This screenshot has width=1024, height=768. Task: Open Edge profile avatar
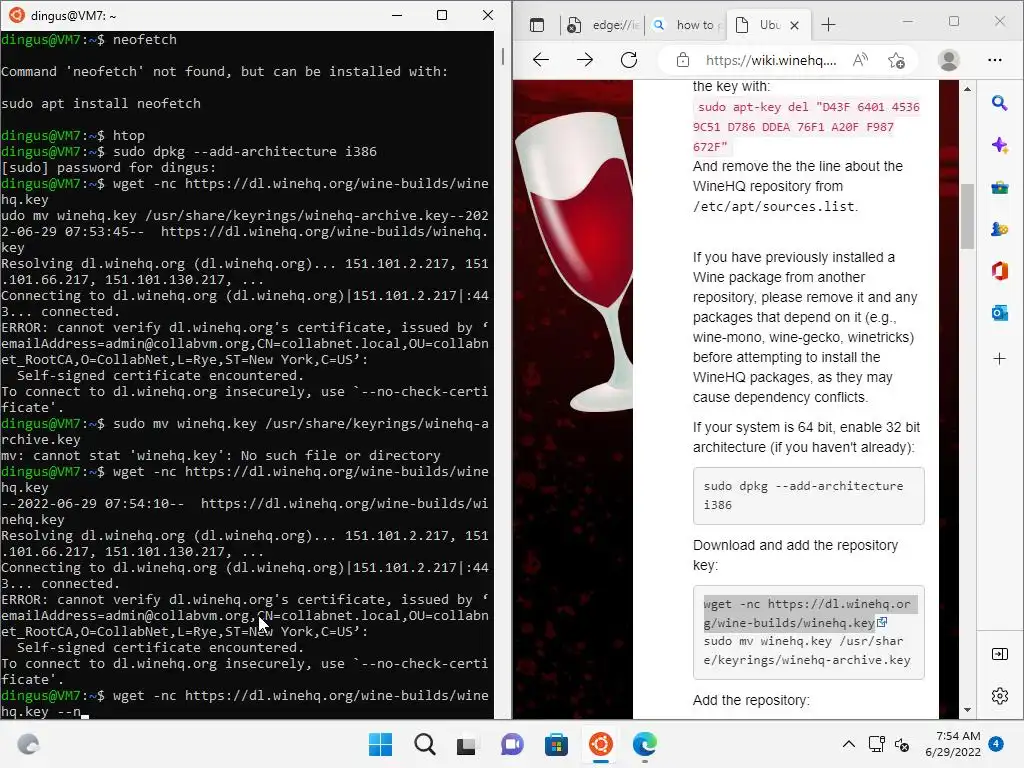tap(948, 60)
